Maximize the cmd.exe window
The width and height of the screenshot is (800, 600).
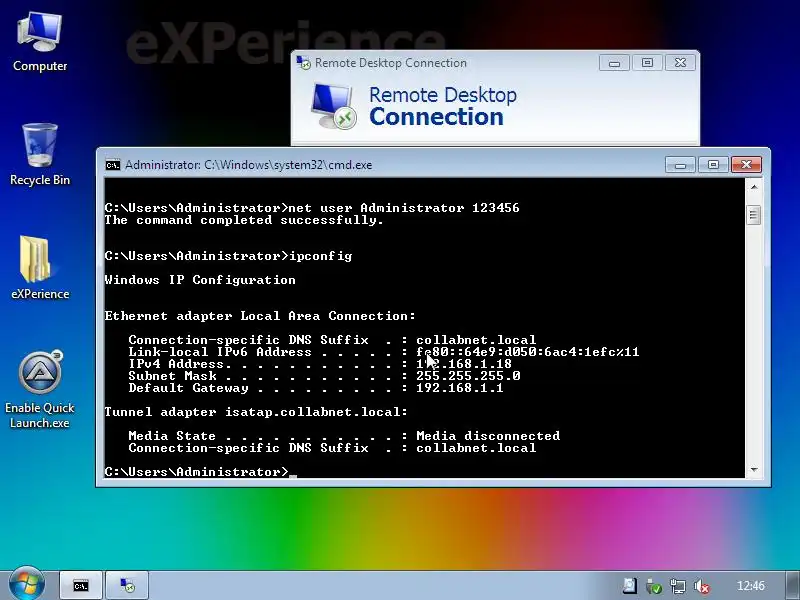click(x=713, y=165)
